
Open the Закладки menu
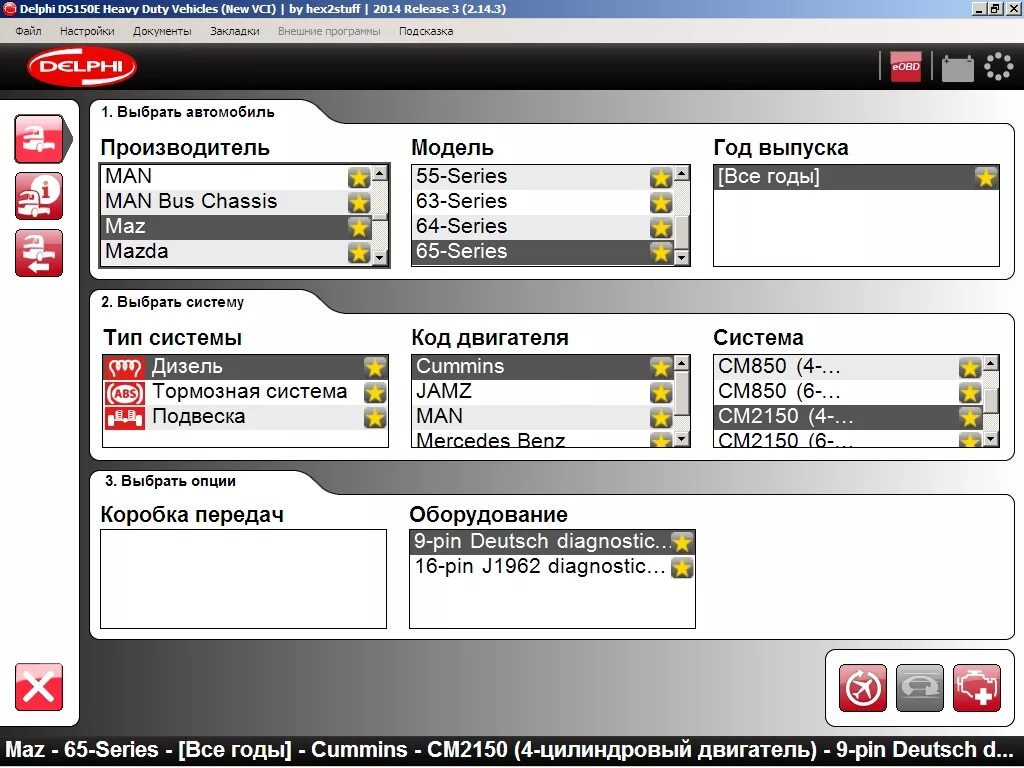[x=234, y=31]
